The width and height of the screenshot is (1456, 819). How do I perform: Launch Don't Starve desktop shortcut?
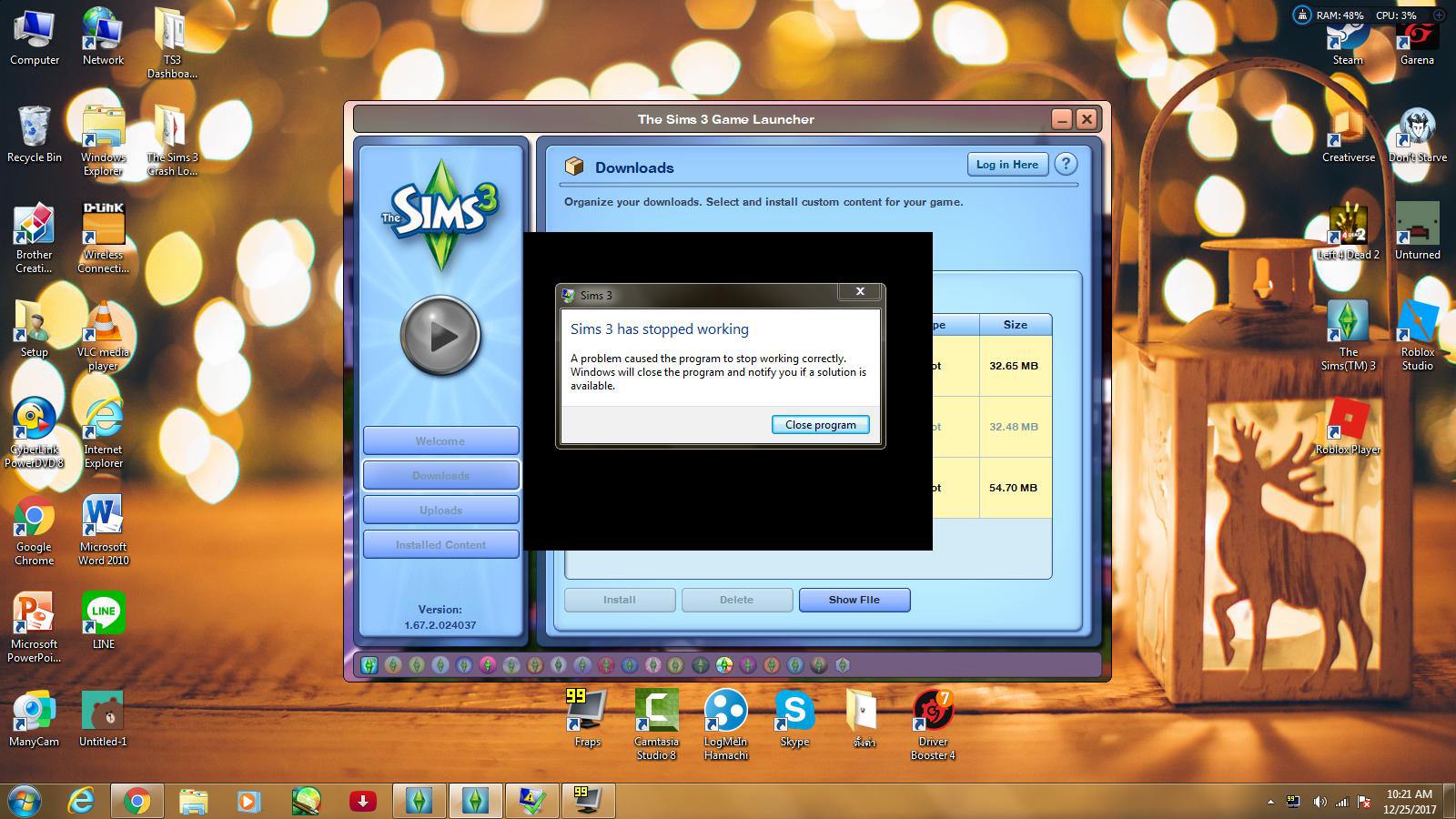click(1417, 135)
